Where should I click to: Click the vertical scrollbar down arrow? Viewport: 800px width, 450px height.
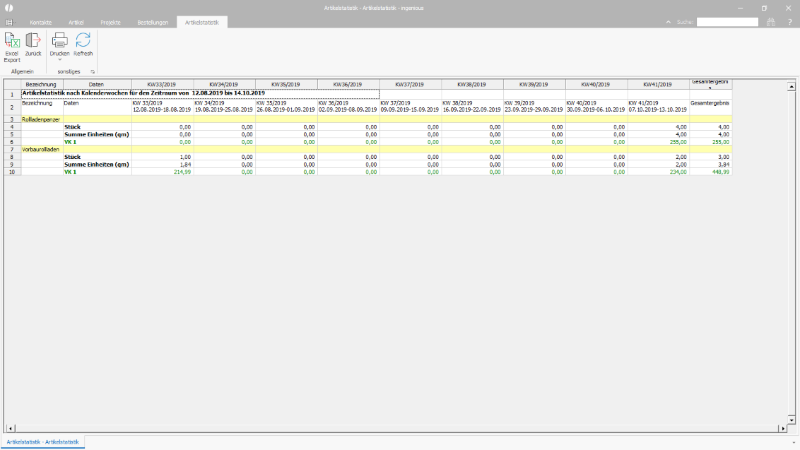click(x=791, y=419)
